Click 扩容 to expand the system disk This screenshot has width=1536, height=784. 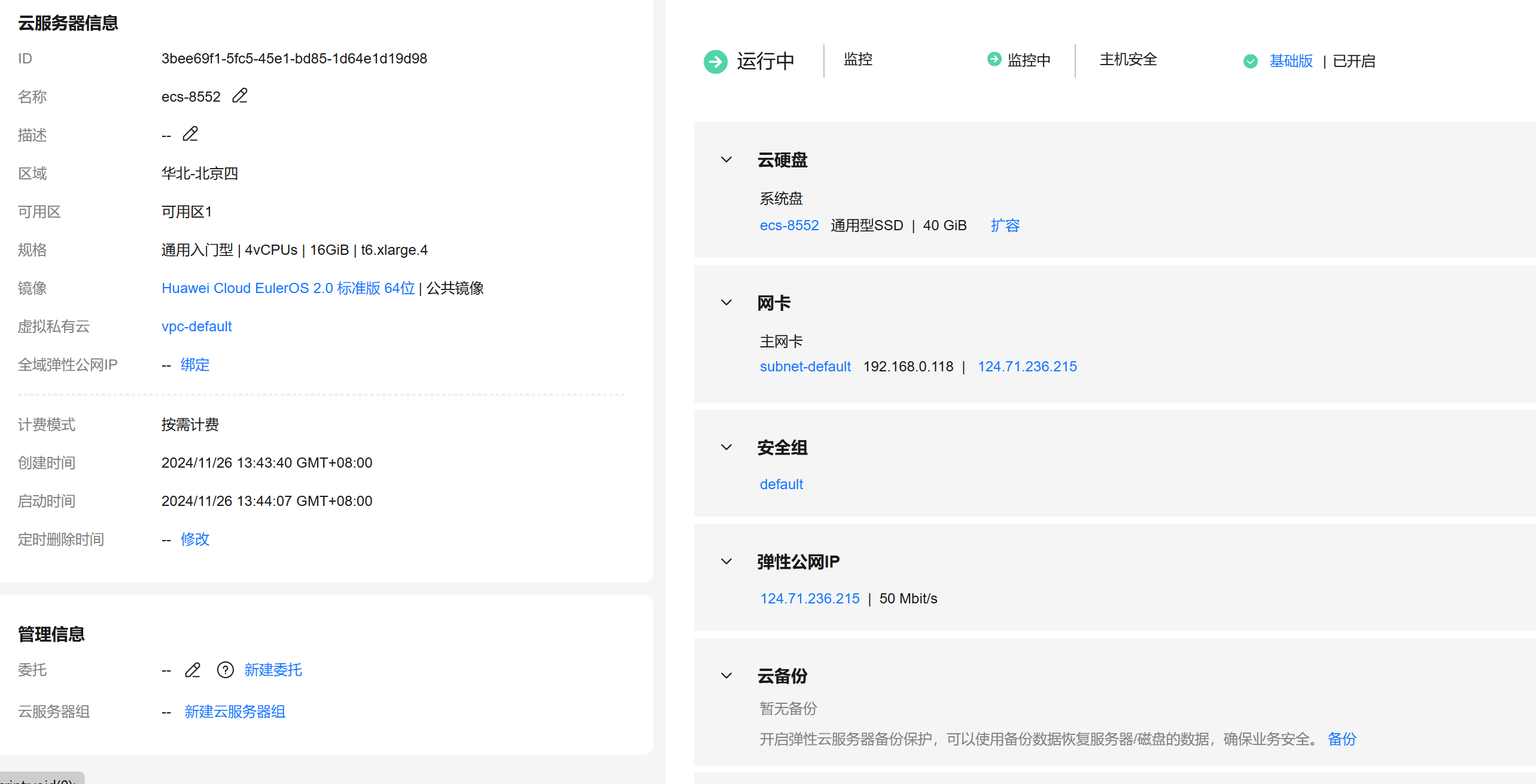(x=1005, y=225)
